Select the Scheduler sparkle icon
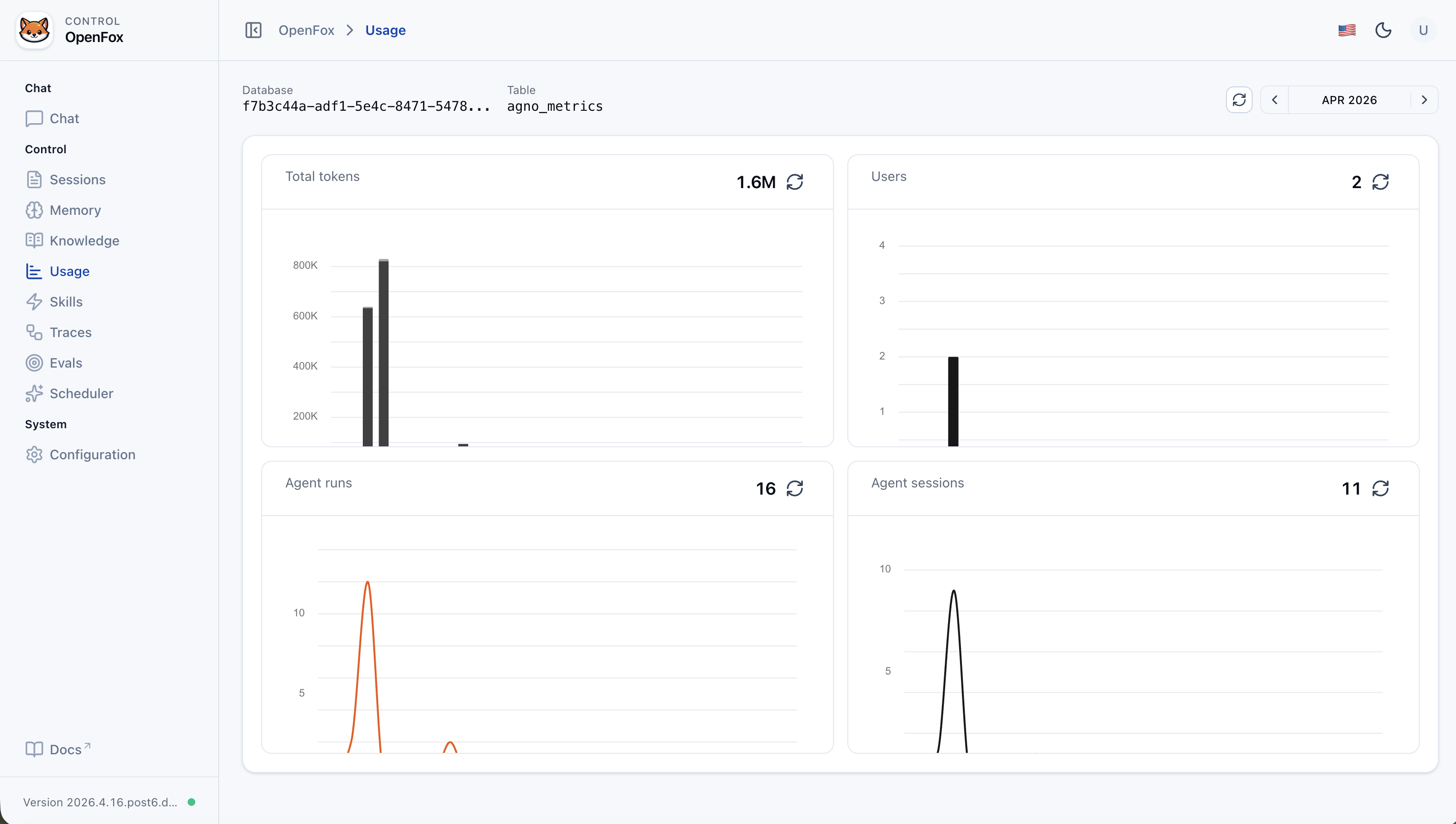 click(x=34, y=393)
